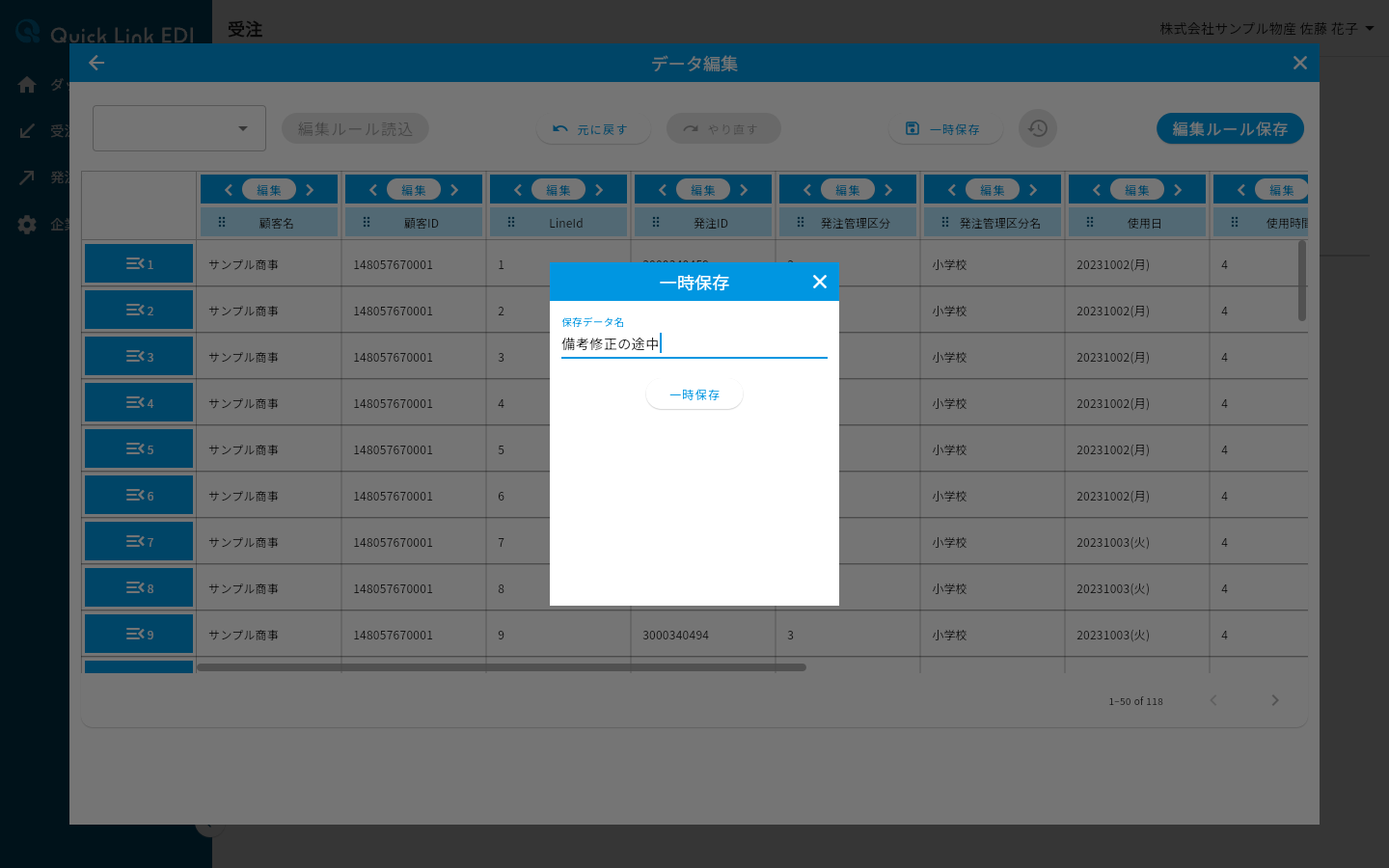Open the rule selection dropdown
Viewport: 1389px width, 868px height.
click(179, 128)
